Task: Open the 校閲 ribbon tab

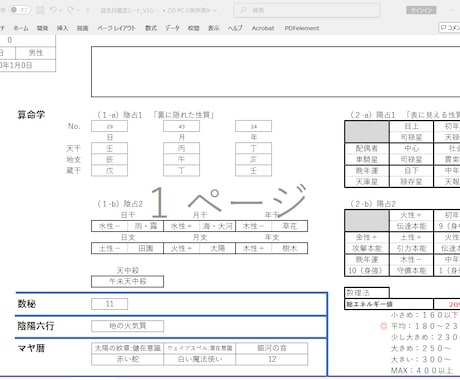Action: (193, 28)
